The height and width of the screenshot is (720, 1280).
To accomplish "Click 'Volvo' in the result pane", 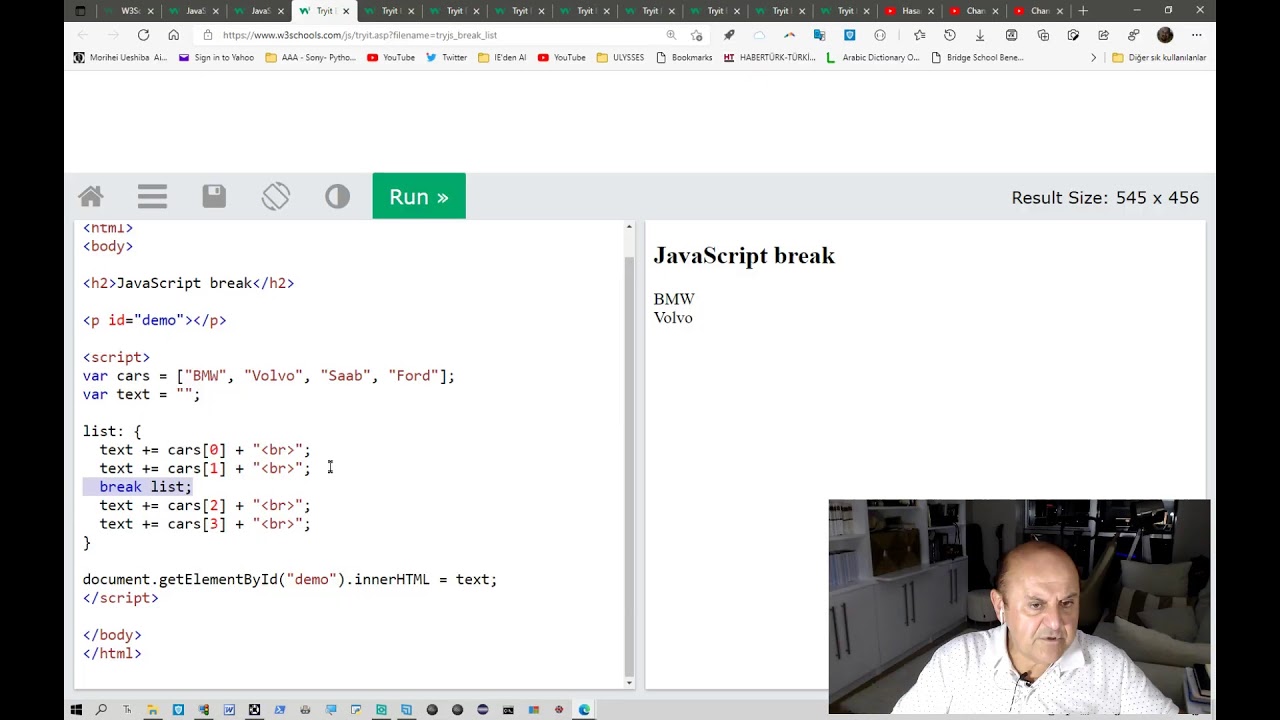I will click(673, 318).
